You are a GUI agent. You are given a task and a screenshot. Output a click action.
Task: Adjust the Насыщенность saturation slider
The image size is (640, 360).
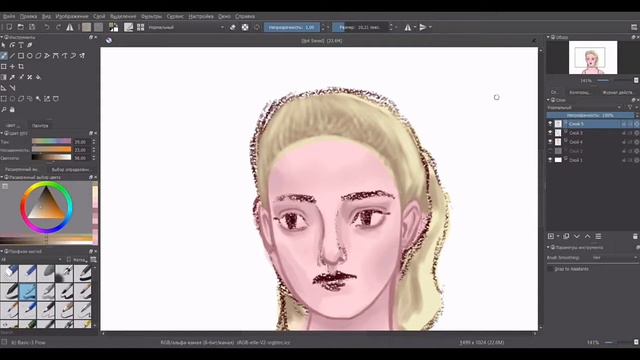[51, 150]
